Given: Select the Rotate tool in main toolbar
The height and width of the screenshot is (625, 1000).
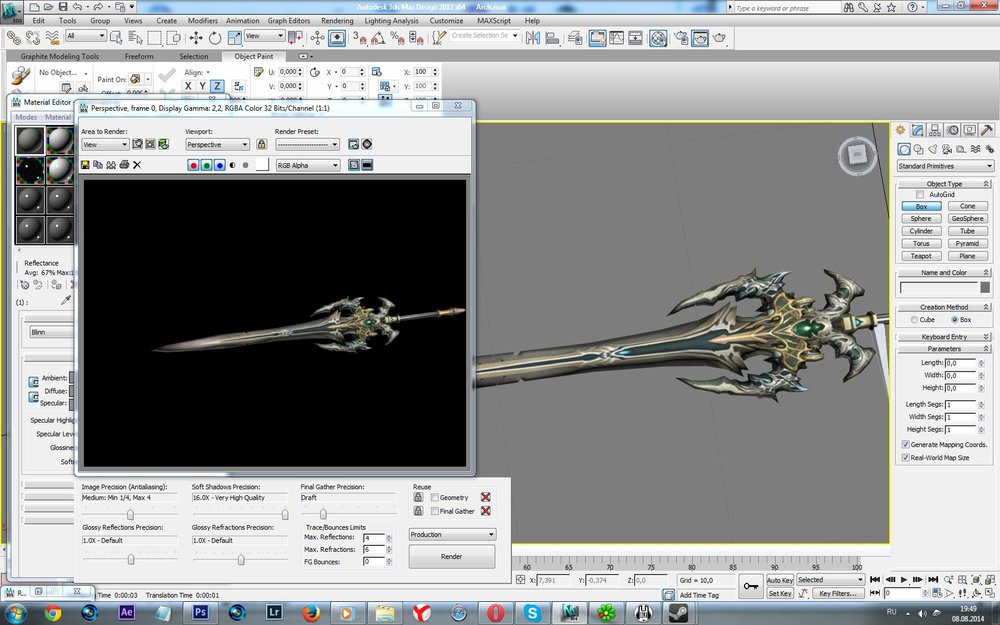Looking at the screenshot, I should click(214, 37).
